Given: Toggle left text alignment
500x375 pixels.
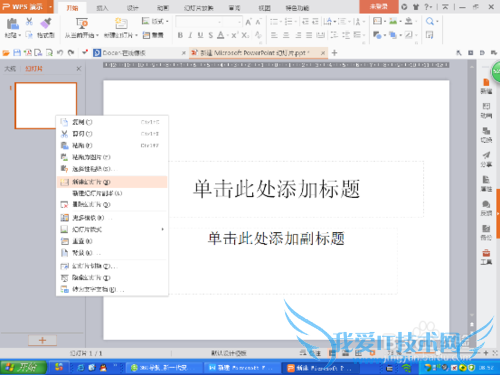Looking at the screenshot, I should (x=274, y=35).
